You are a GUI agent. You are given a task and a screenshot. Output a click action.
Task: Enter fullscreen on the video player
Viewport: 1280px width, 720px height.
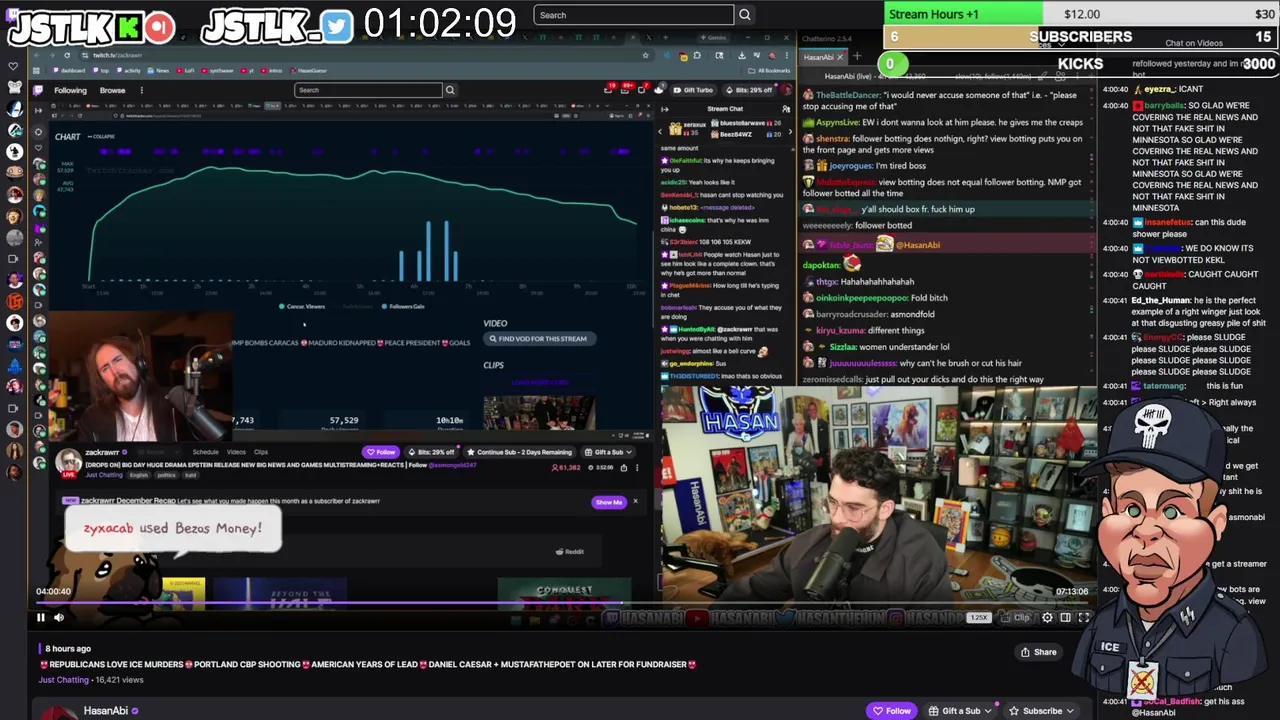1083,618
